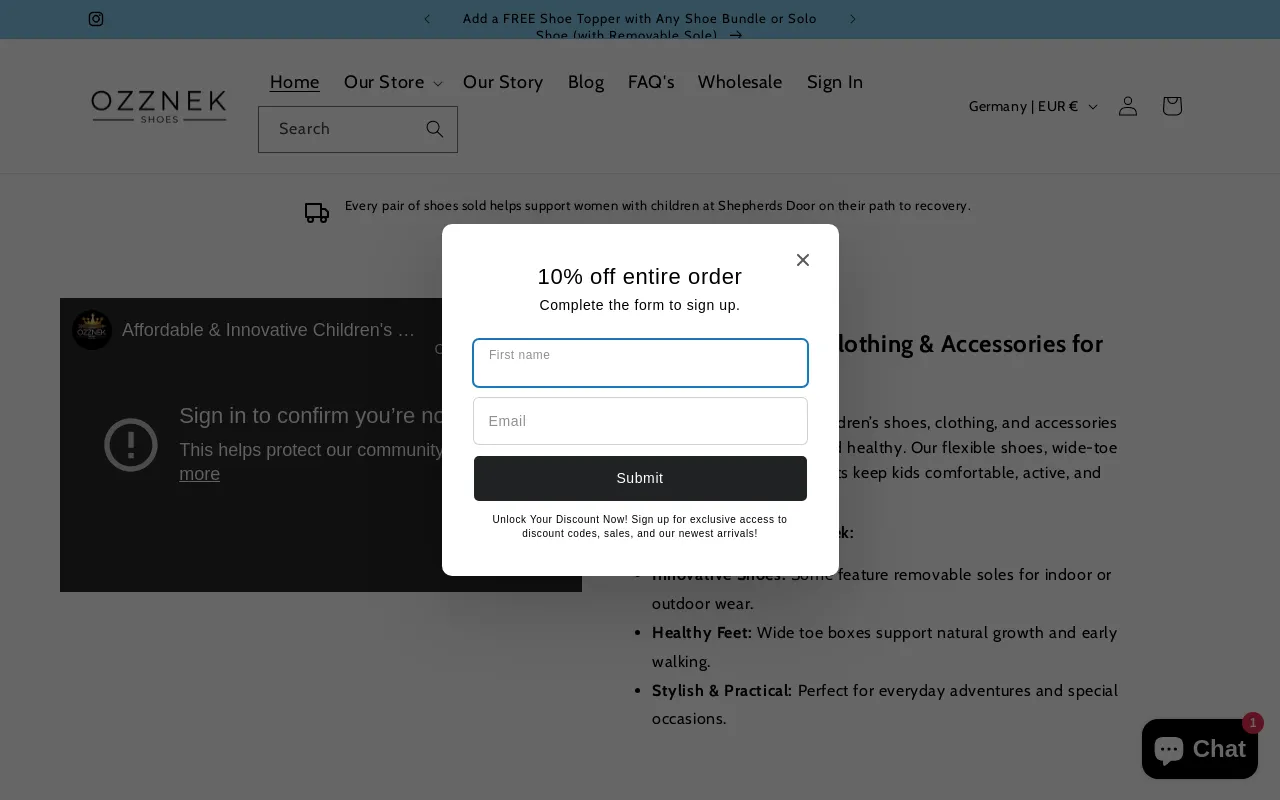The width and height of the screenshot is (1280, 800).
Task: Click the search magnifier icon
Action: (x=434, y=129)
